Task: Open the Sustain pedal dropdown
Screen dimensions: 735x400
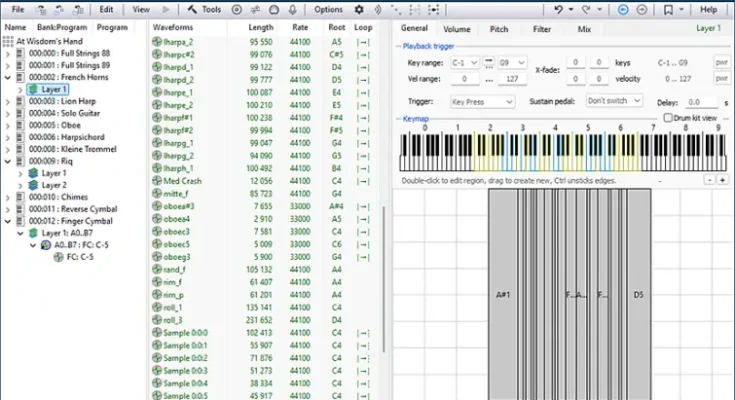Action: coord(613,101)
